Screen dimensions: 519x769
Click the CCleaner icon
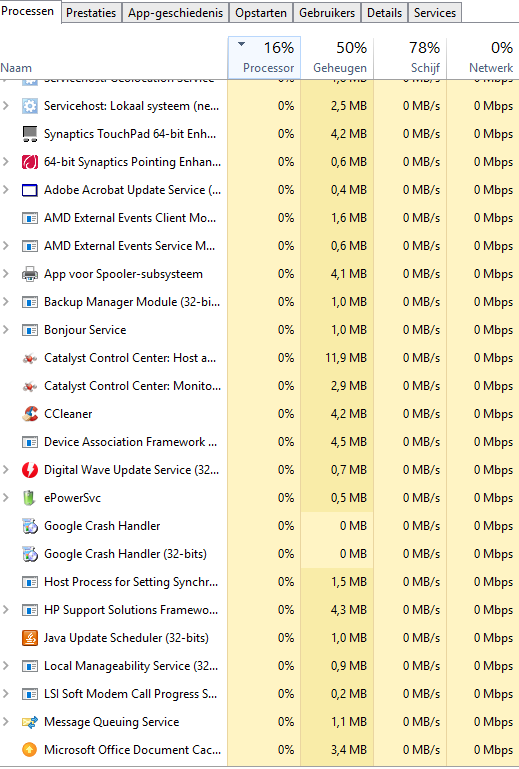click(x=30, y=414)
